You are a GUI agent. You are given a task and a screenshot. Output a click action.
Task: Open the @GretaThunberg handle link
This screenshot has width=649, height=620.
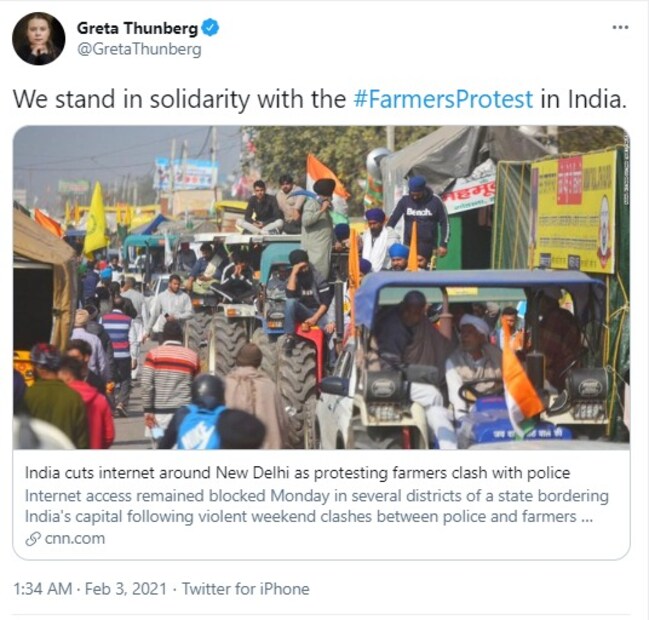click(x=139, y=49)
